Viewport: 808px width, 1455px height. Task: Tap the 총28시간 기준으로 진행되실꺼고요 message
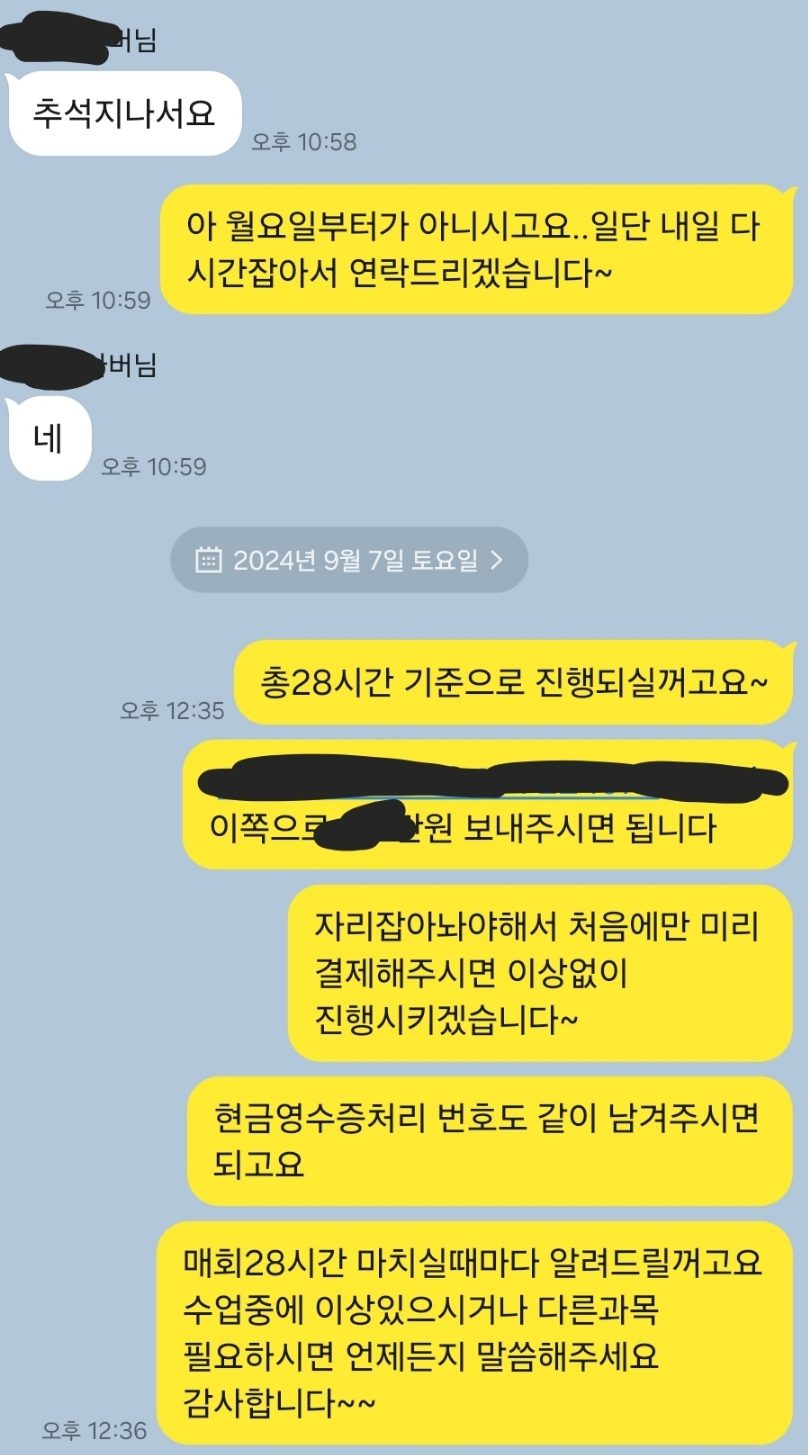point(514,682)
